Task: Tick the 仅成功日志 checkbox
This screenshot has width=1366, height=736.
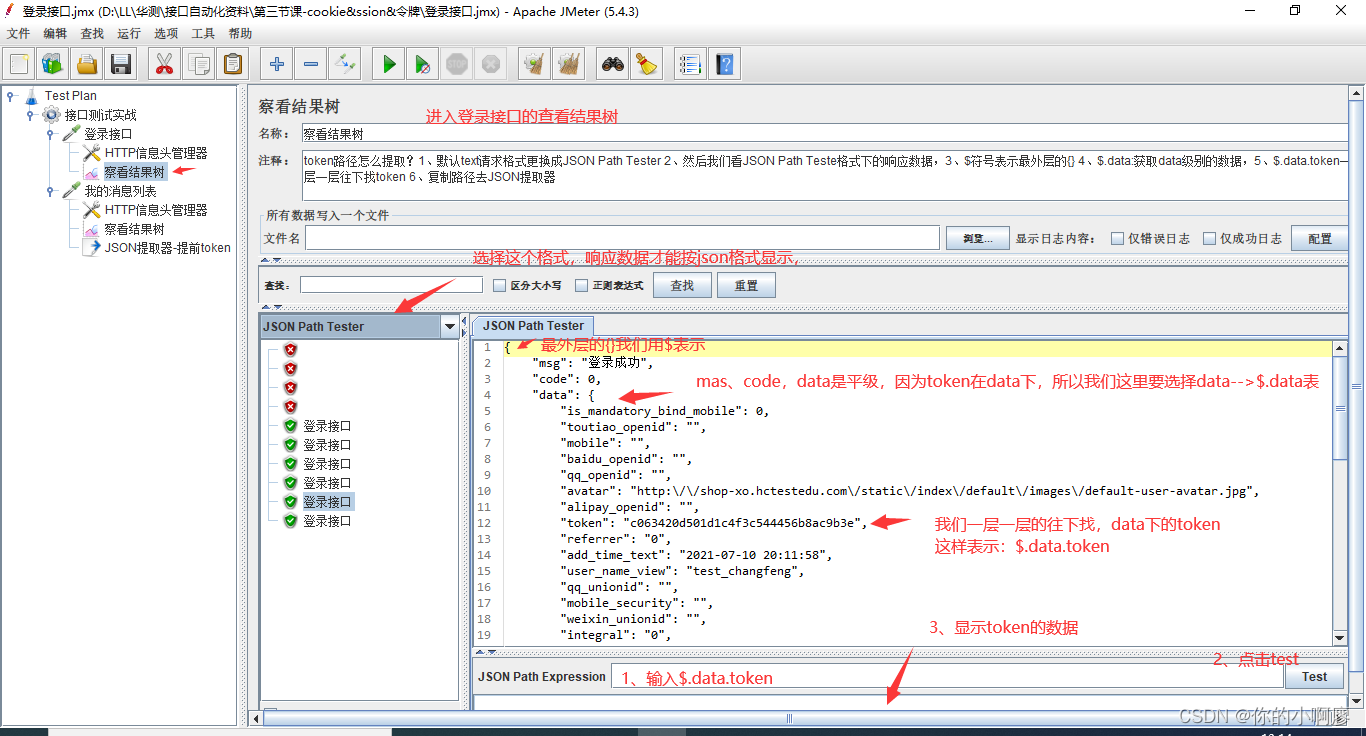Action: pos(1209,238)
